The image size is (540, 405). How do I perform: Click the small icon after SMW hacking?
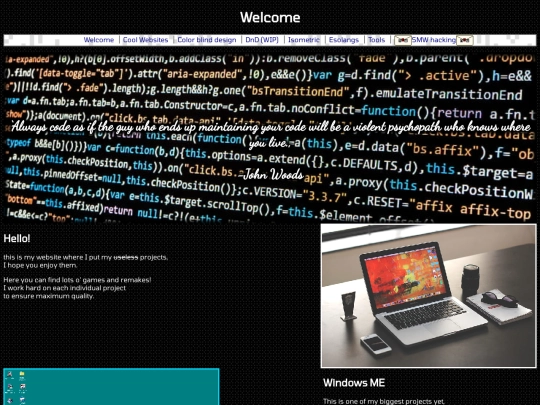pyautogui.click(x=465, y=40)
